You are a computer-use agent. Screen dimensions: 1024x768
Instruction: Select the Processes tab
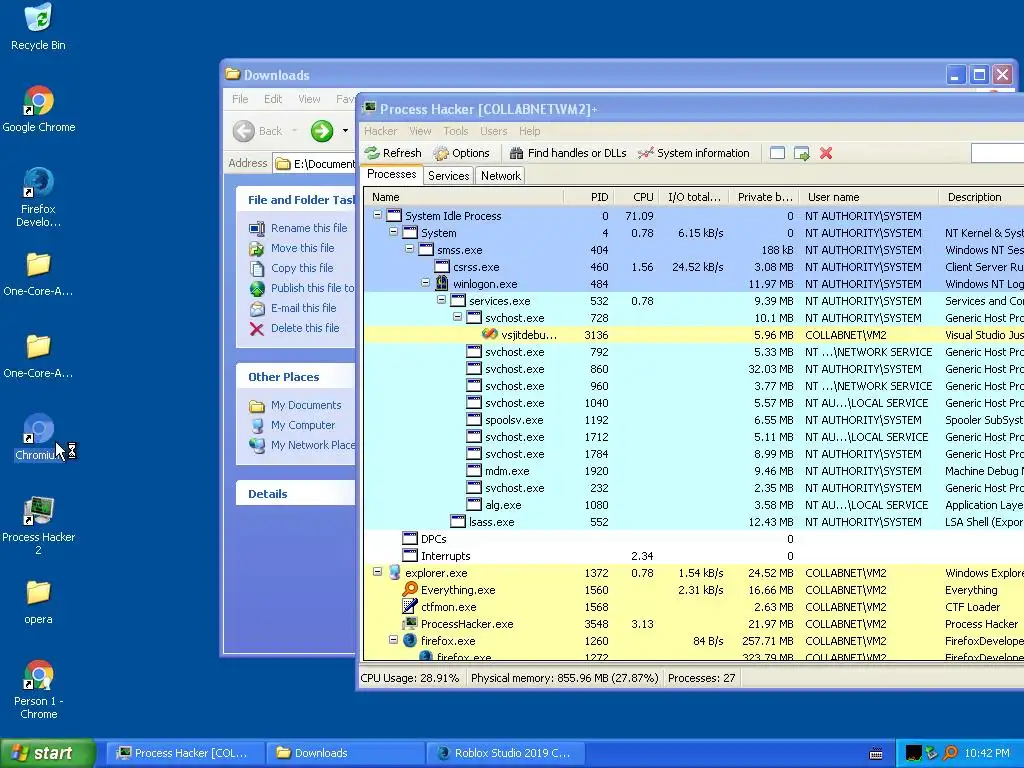391,174
